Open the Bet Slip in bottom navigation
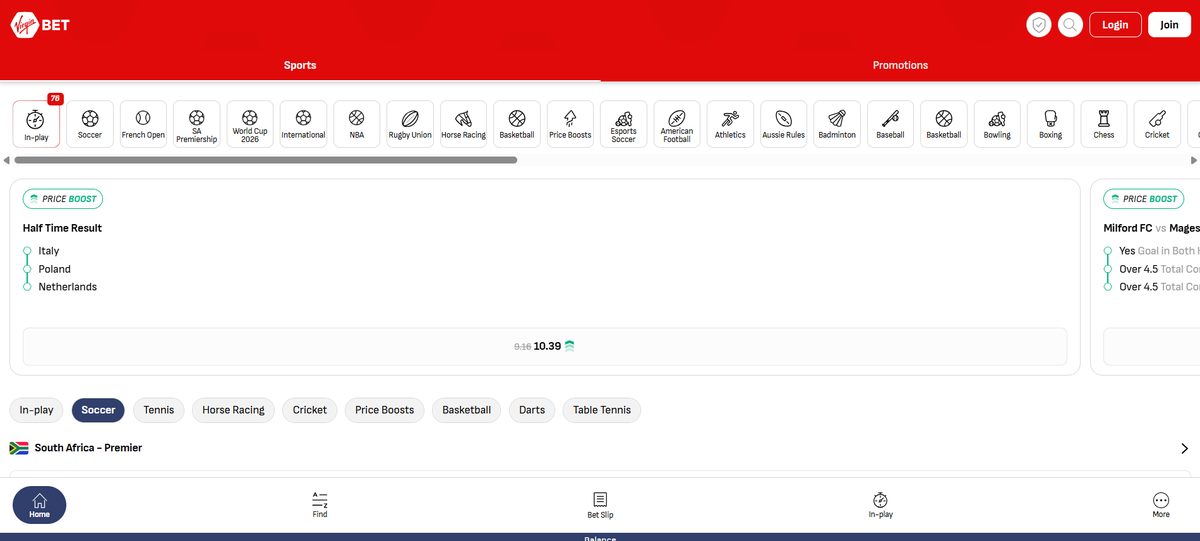 tap(600, 505)
